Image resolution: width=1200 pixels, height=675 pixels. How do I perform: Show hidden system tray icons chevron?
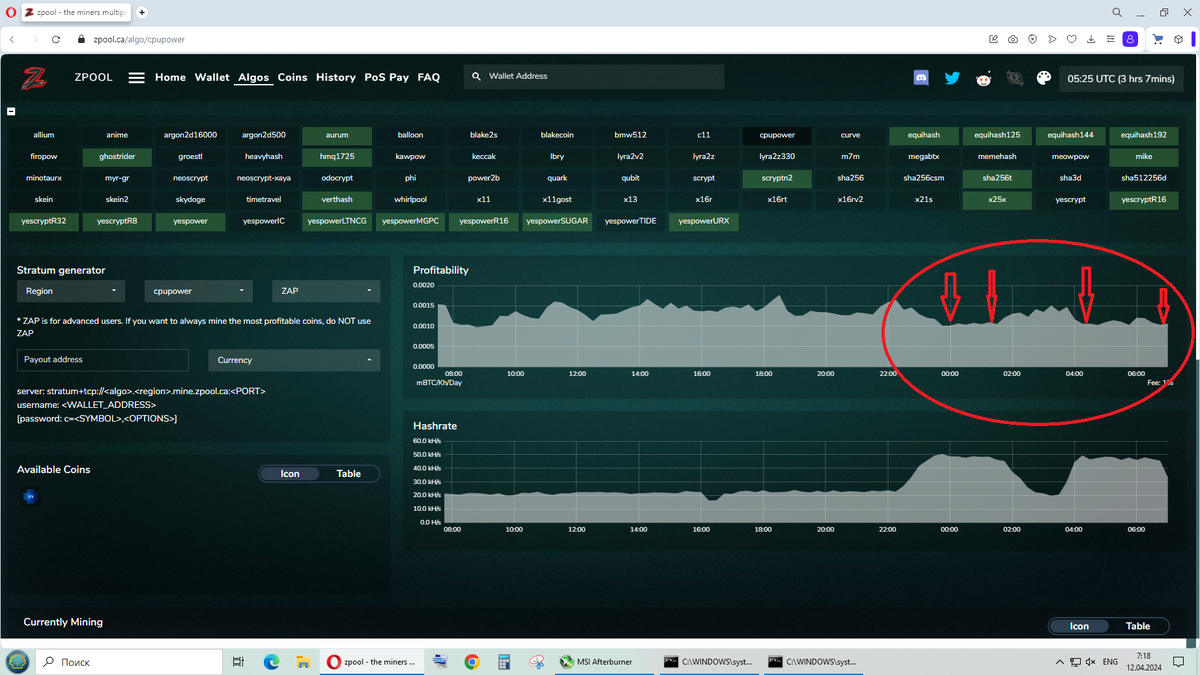pyautogui.click(x=1060, y=662)
